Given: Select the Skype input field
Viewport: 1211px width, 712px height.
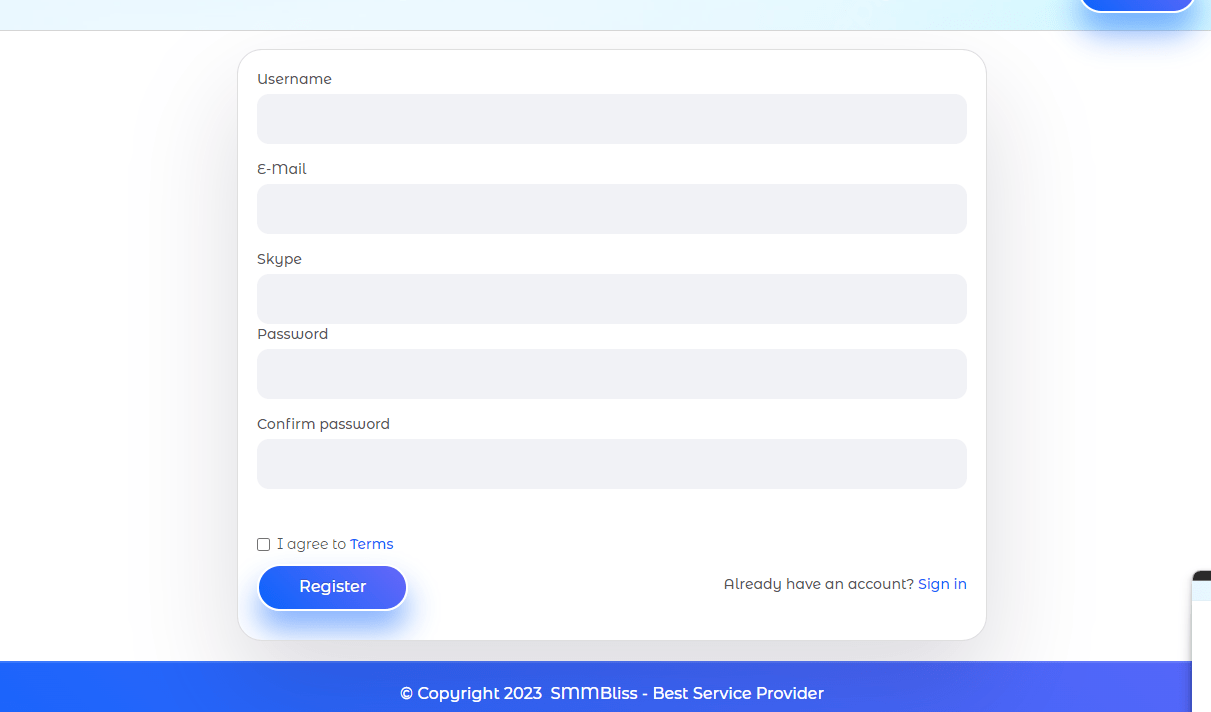Looking at the screenshot, I should point(611,299).
